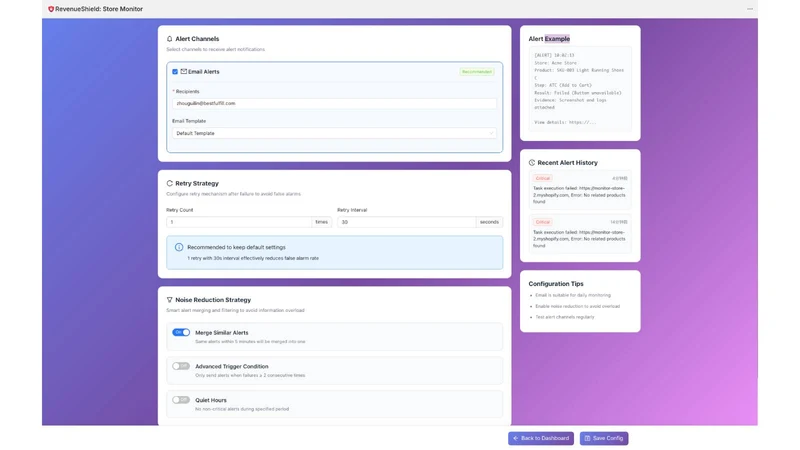The image size is (800, 450).
Task: Click 'Same alerts within 5 minutes' description
Action: point(250,342)
